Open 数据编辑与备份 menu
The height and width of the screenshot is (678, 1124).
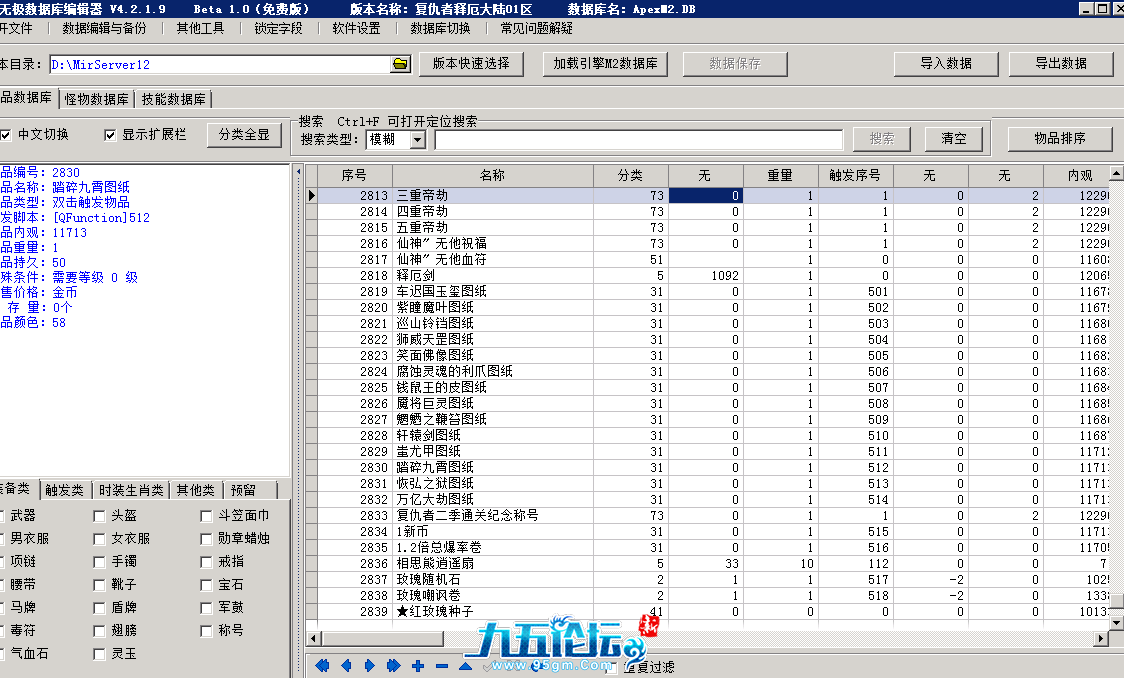click(x=104, y=28)
